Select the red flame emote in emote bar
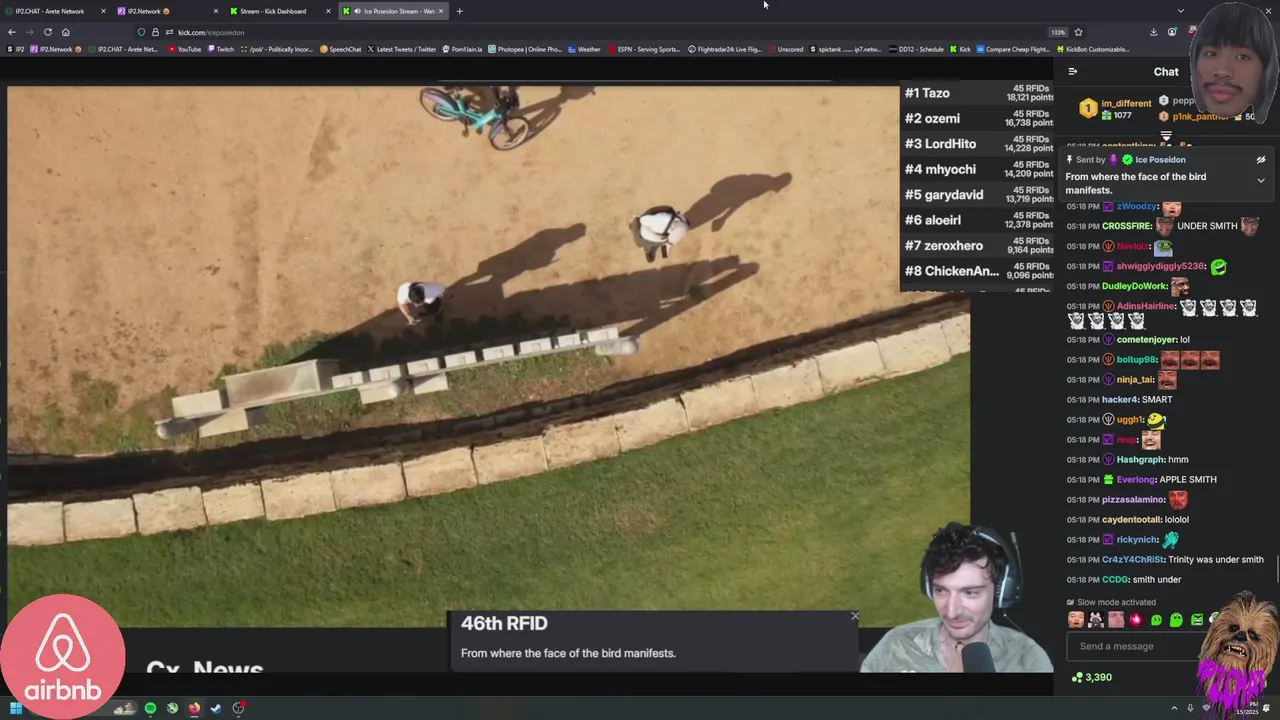 pyautogui.click(x=1136, y=620)
